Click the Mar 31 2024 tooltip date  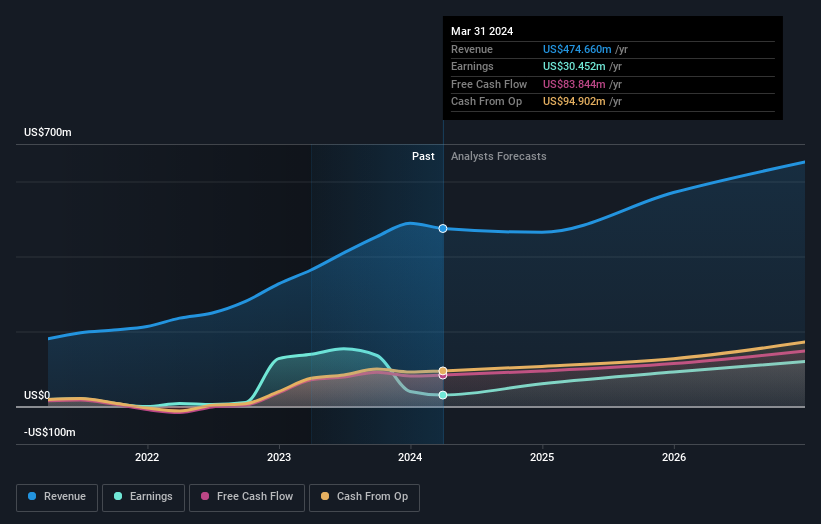click(482, 31)
